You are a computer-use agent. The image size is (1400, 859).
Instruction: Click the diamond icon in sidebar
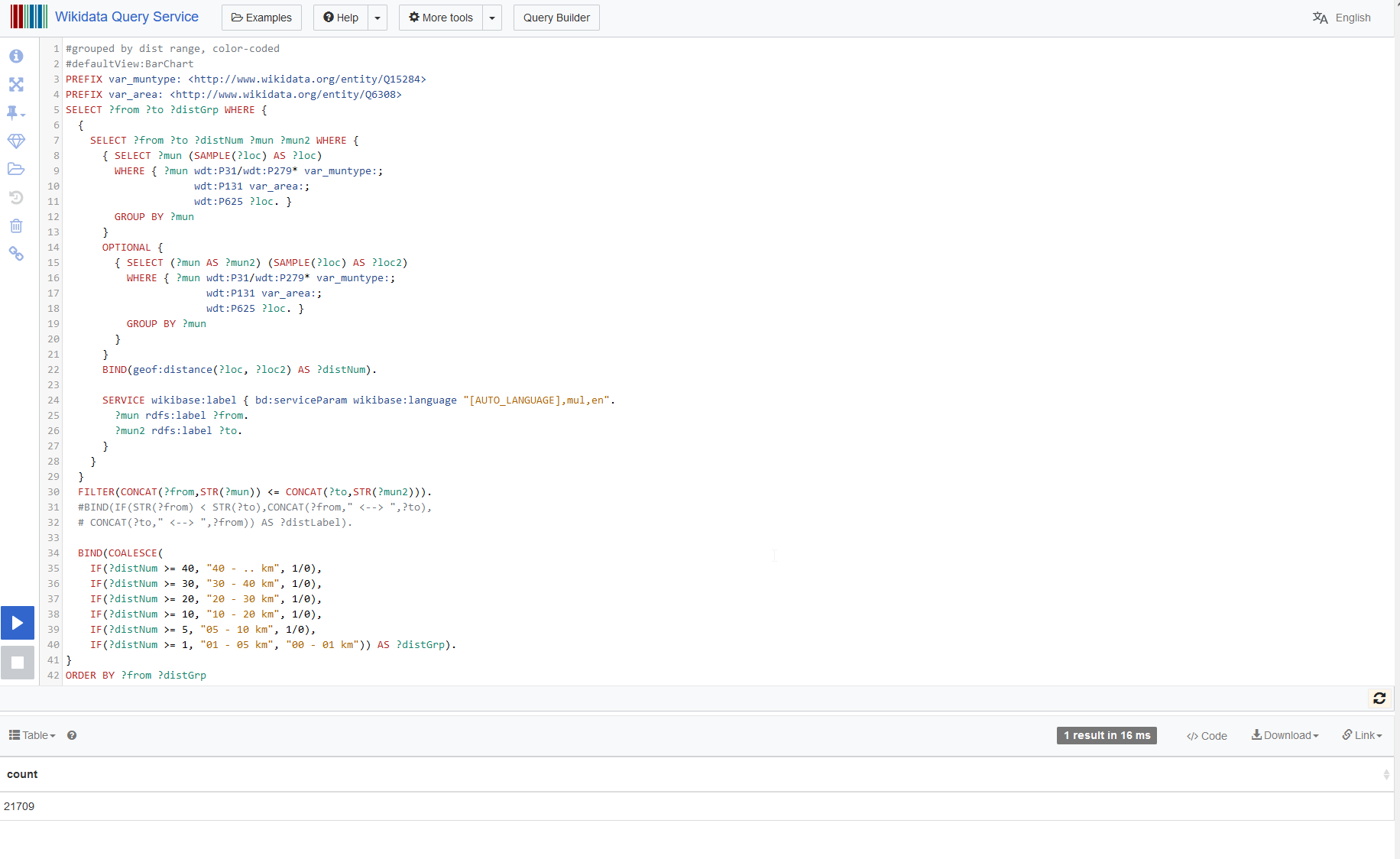click(x=16, y=141)
